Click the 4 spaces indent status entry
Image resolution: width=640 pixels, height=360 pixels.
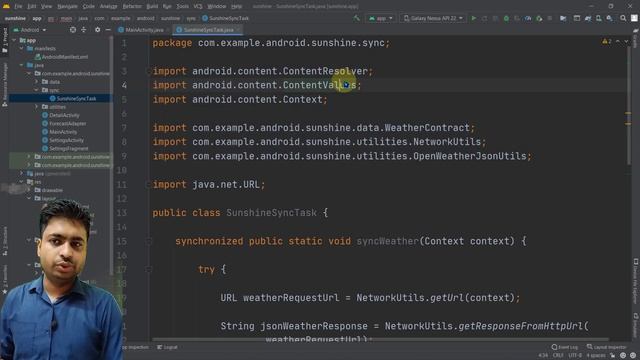coord(596,356)
